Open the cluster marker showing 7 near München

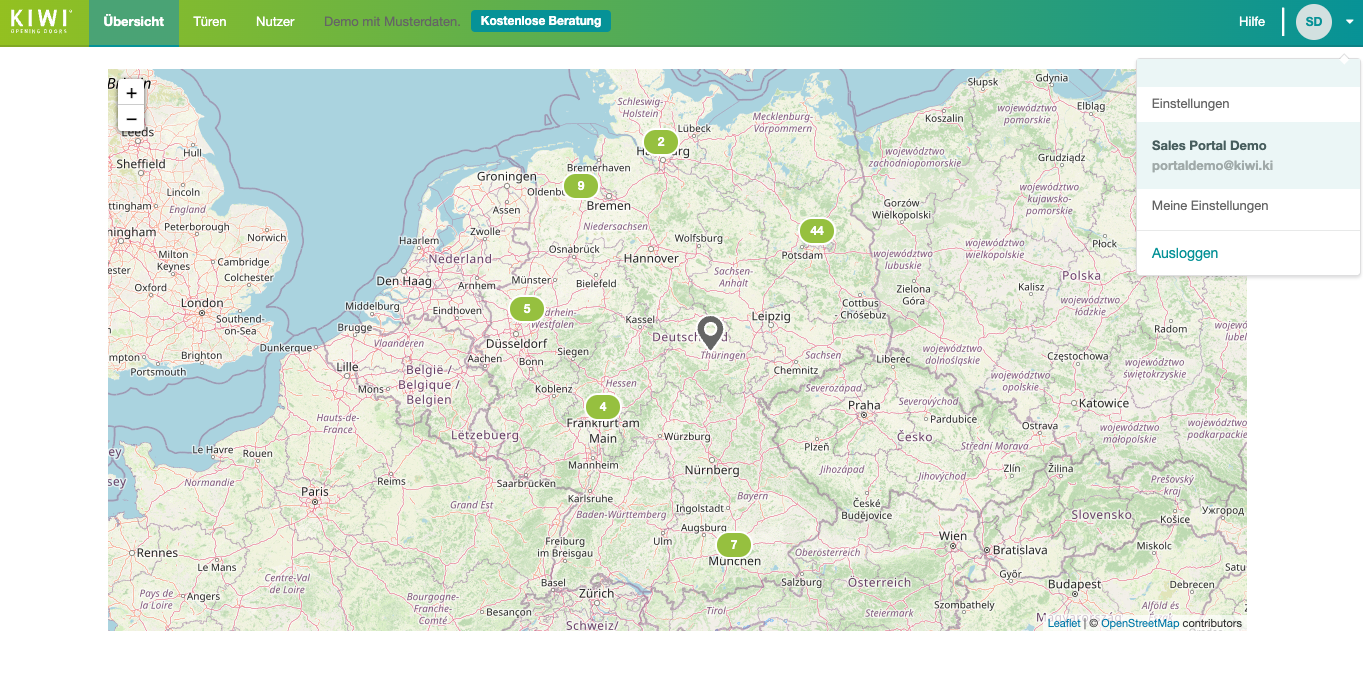[x=733, y=545]
